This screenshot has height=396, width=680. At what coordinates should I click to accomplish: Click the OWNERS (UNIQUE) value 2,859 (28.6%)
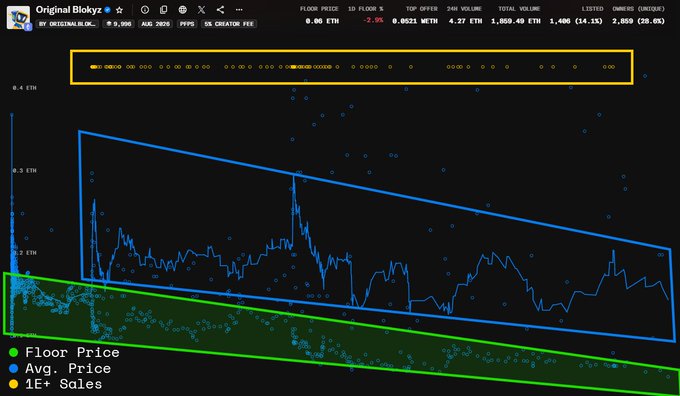coord(638,21)
